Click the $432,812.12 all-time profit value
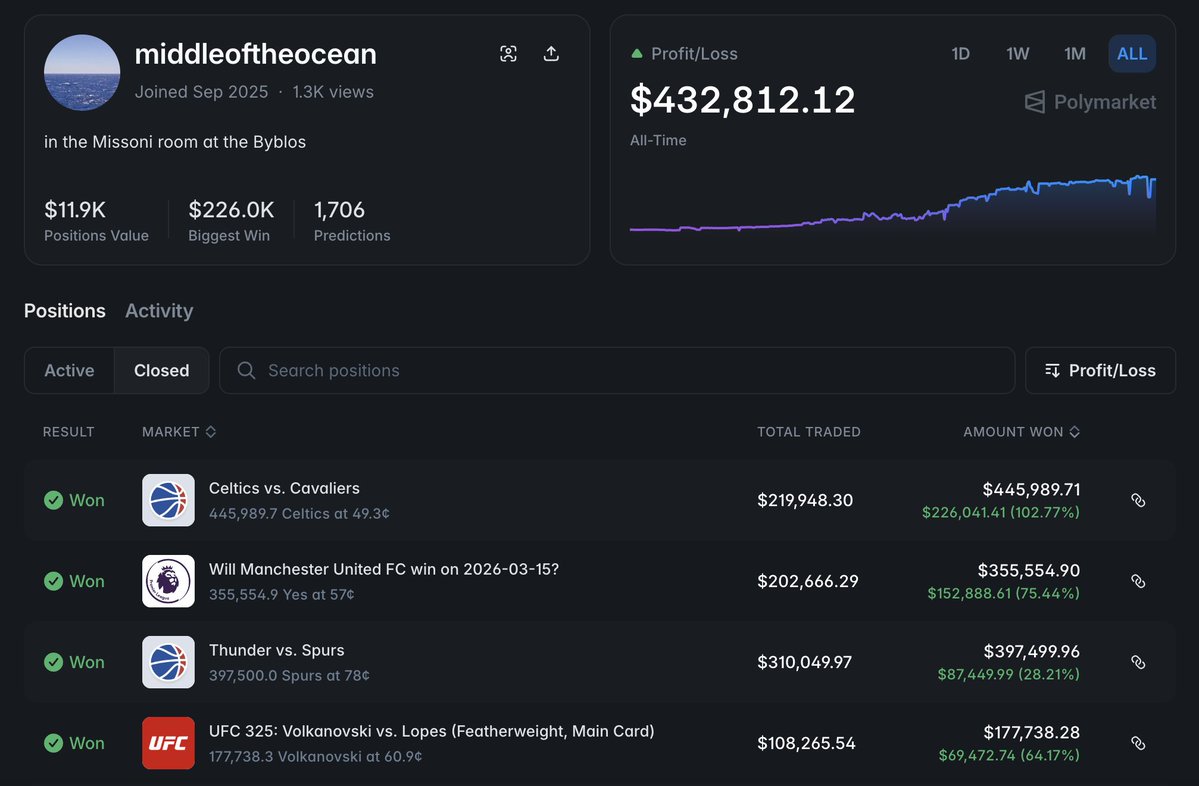1199x786 pixels. [742, 100]
